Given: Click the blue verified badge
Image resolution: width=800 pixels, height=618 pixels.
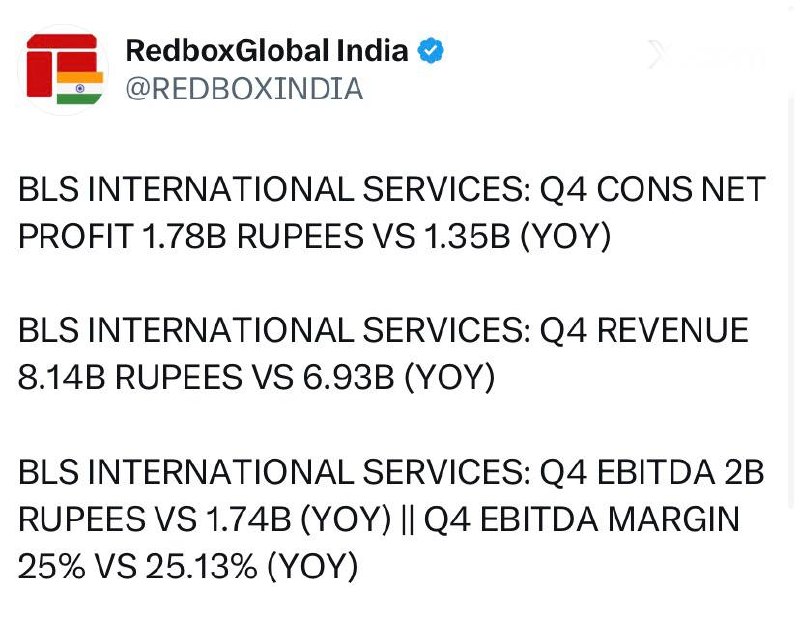Looking at the screenshot, I should pyautogui.click(x=431, y=51).
